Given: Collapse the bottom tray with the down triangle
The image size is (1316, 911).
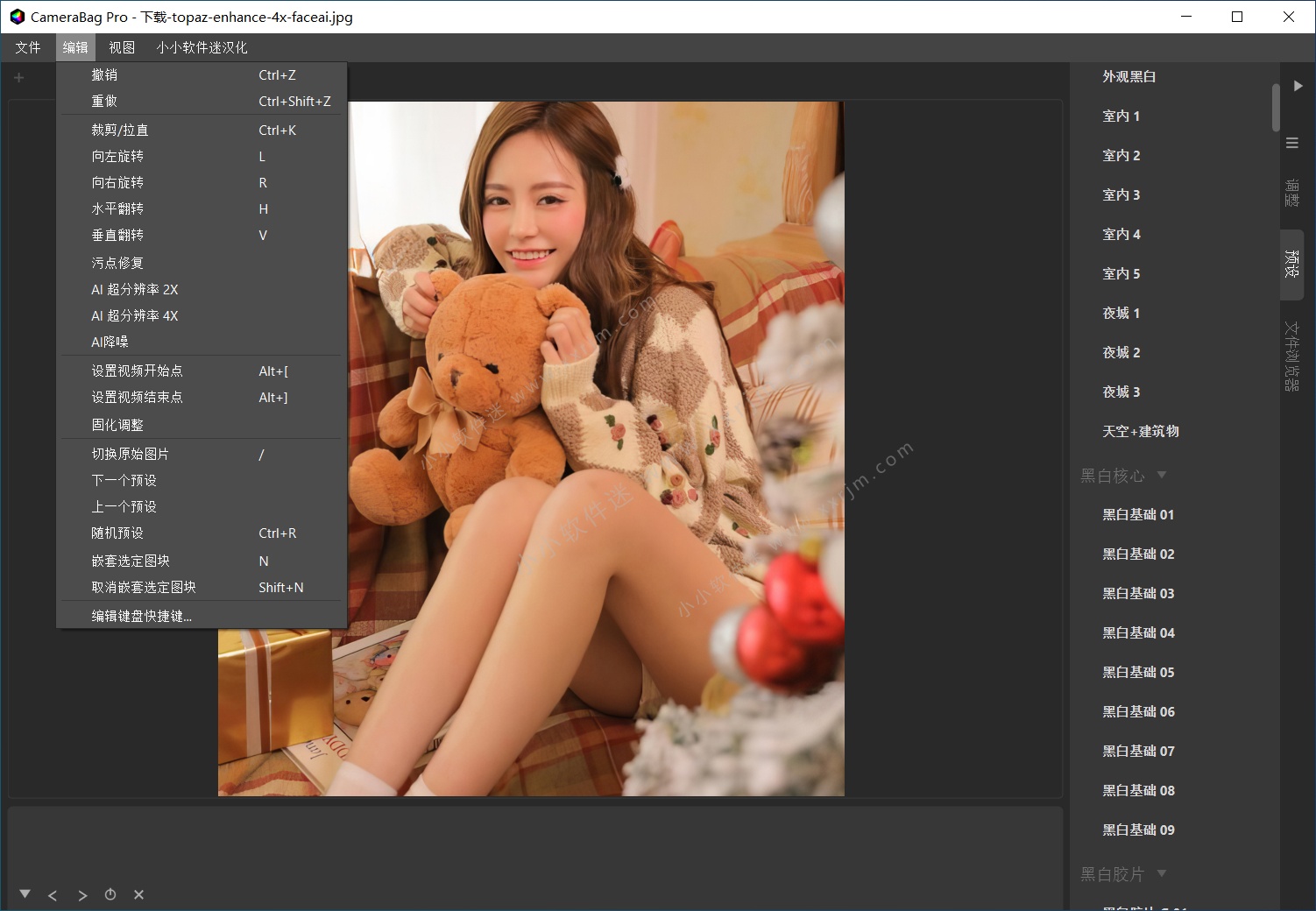Looking at the screenshot, I should click(25, 894).
